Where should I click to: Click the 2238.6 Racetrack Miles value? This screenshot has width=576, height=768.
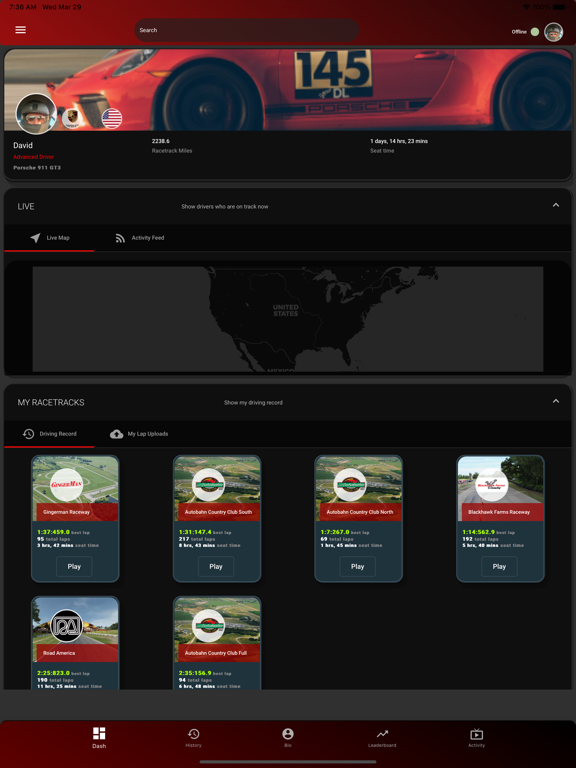pyautogui.click(x=161, y=141)
